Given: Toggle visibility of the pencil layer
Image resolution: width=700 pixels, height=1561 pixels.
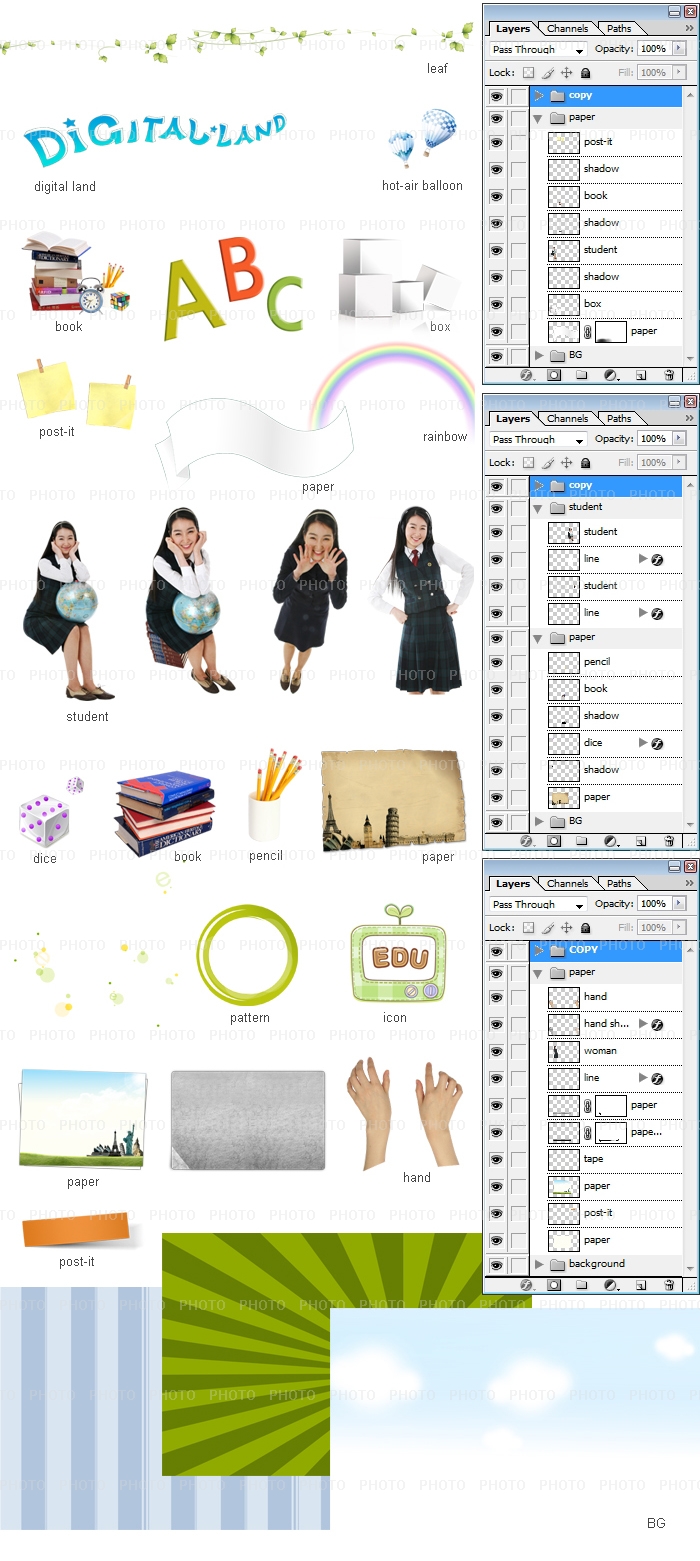Looking at the screenshot, I should (496, 662).
